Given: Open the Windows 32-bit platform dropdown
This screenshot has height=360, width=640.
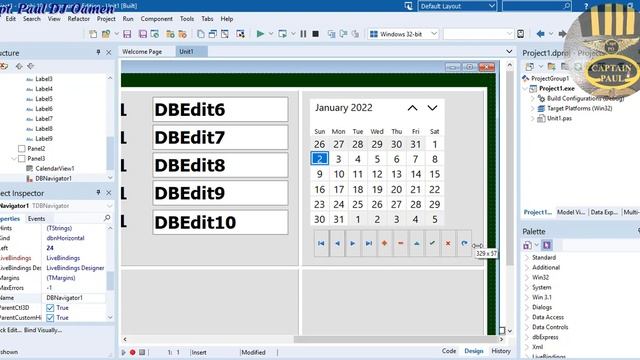Looking at the screenshot, I should 434,34.
